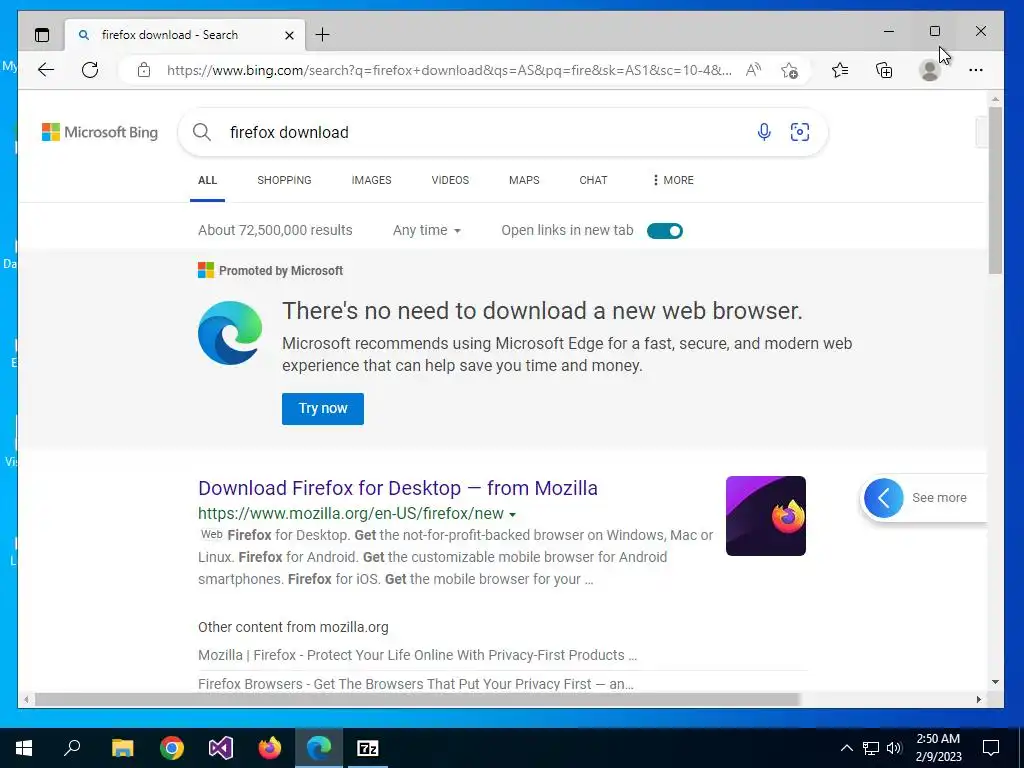The image size is (1024, 768).
Task: Show hidden system tray icons
Action: point(846,748)
